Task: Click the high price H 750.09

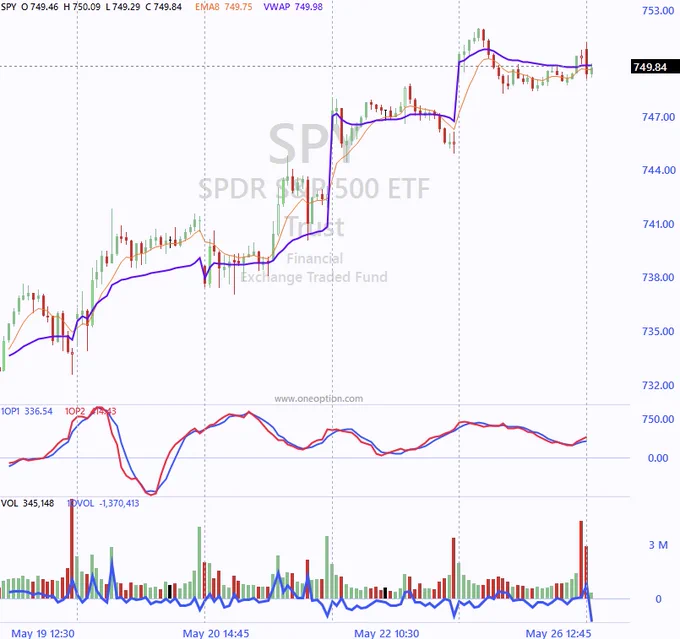Action: [82, 7]
